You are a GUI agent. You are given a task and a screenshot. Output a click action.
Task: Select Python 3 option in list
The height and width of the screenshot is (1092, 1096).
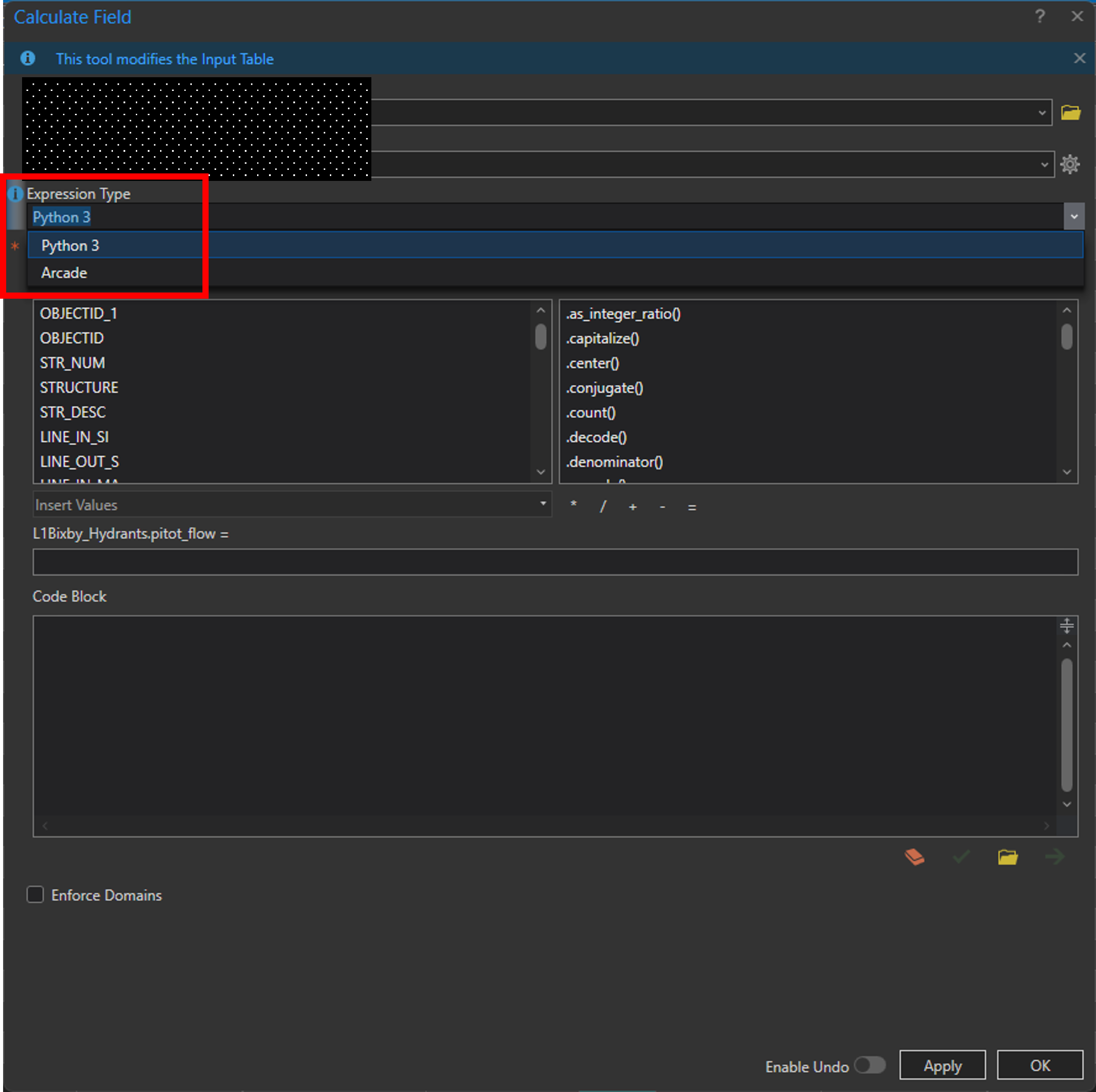pyautogui.click(x=70, y=246)
